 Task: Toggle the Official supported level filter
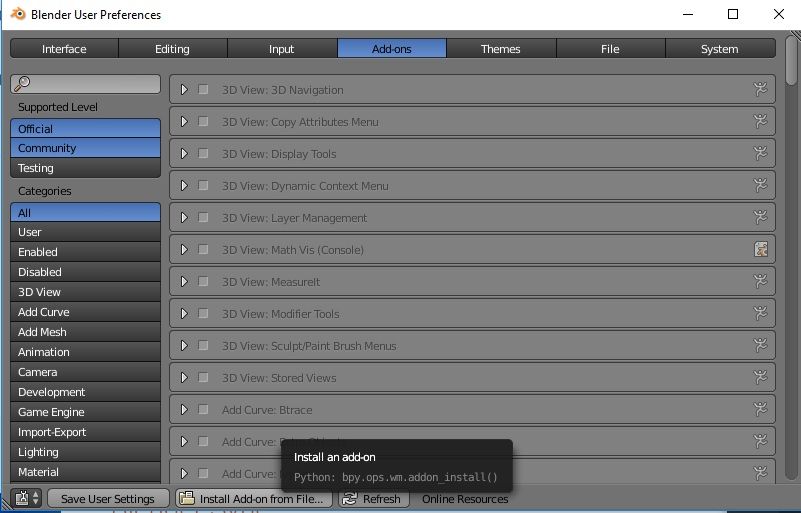85,128
